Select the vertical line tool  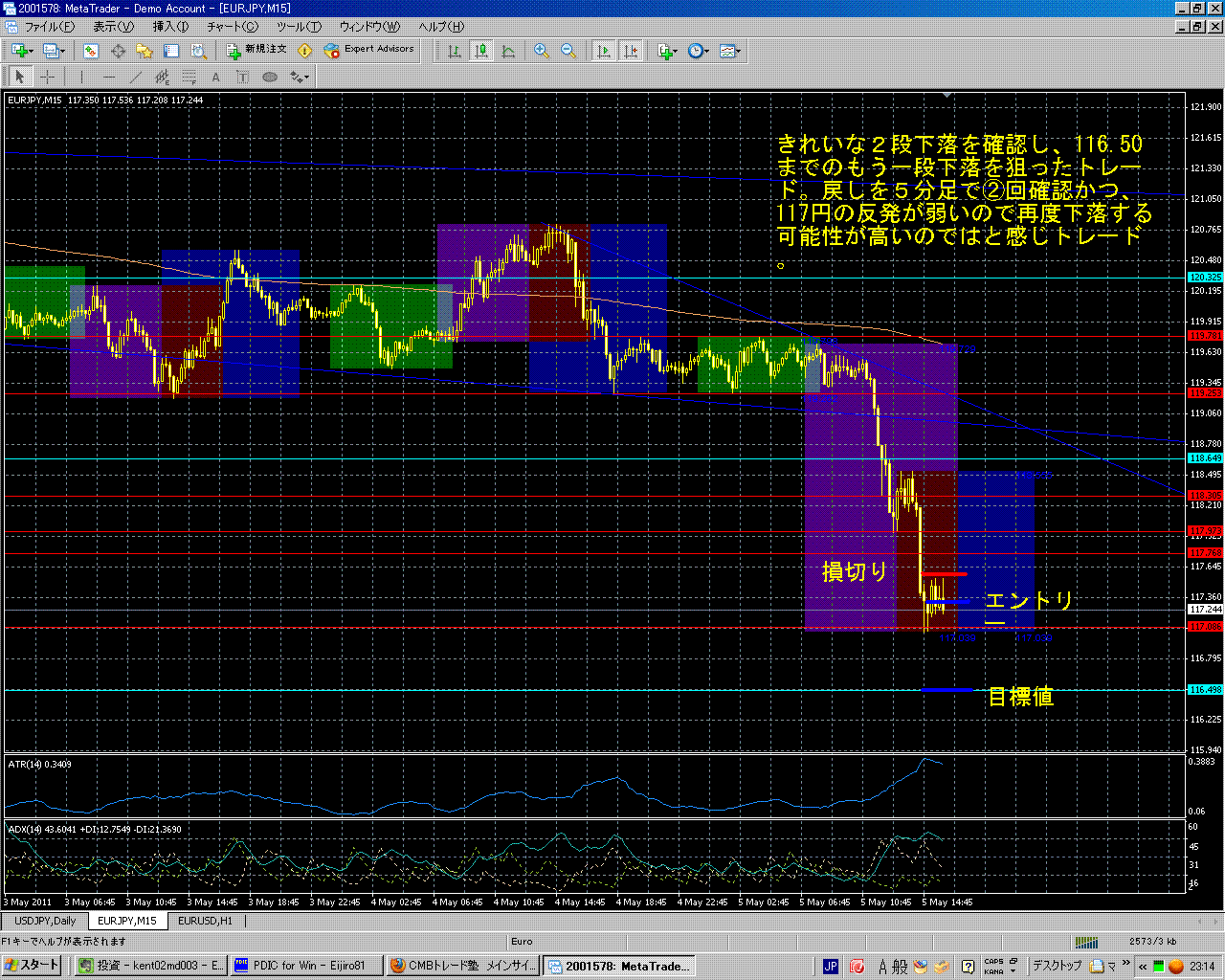81,78
